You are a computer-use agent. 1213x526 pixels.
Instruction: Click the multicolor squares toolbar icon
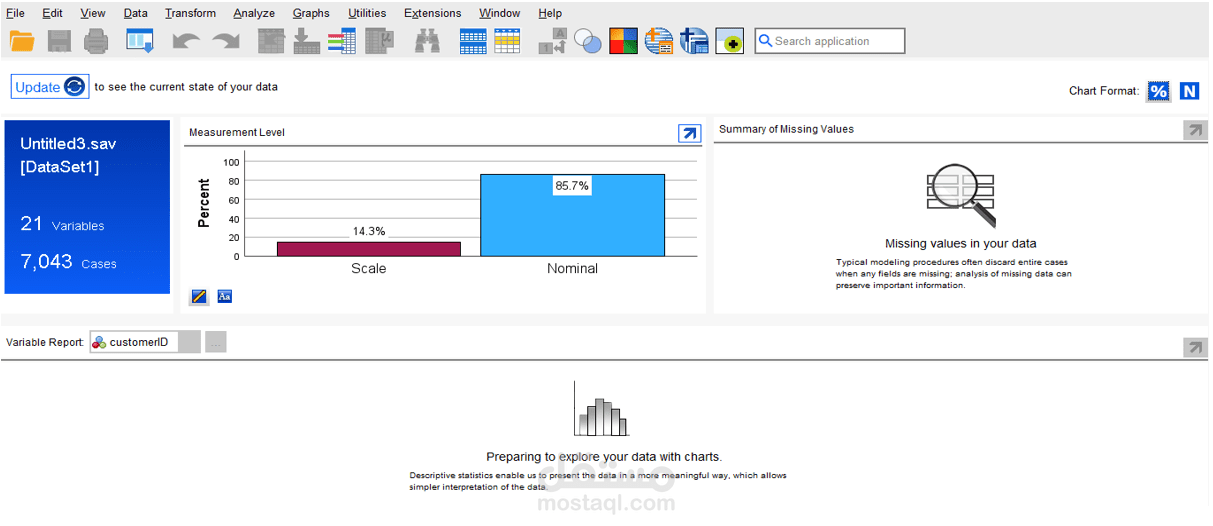[x=624, y=41]
